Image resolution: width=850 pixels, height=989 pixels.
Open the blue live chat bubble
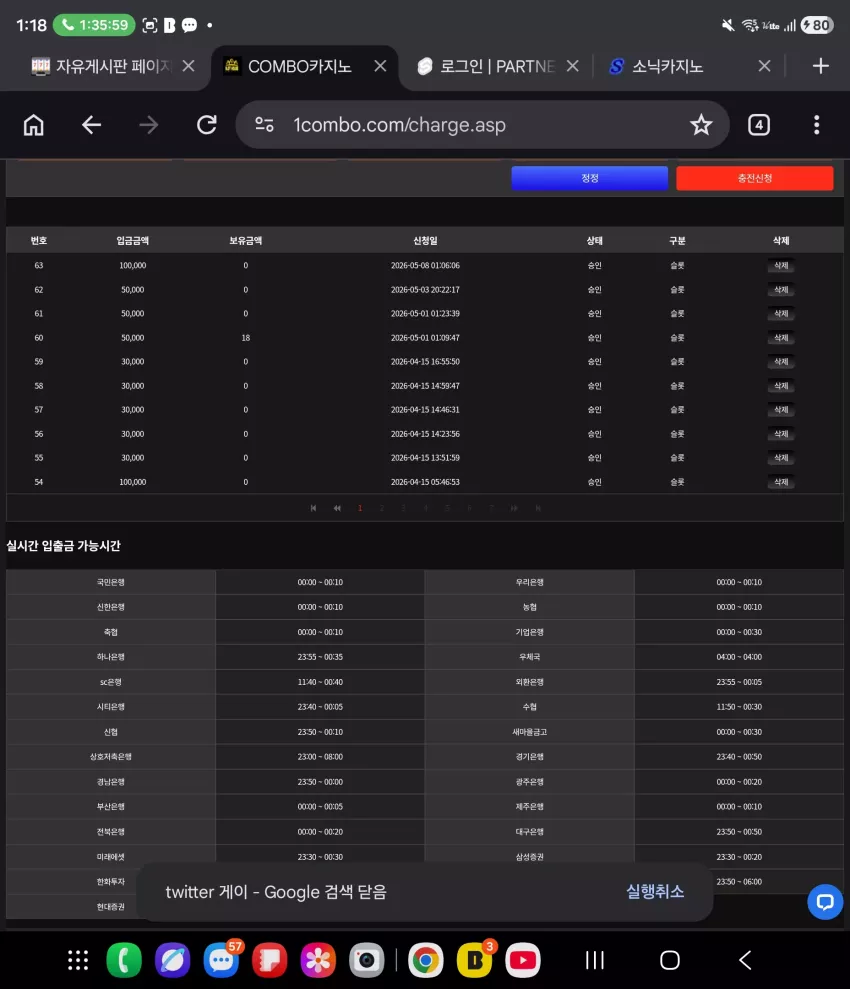[x=825, y=901]
